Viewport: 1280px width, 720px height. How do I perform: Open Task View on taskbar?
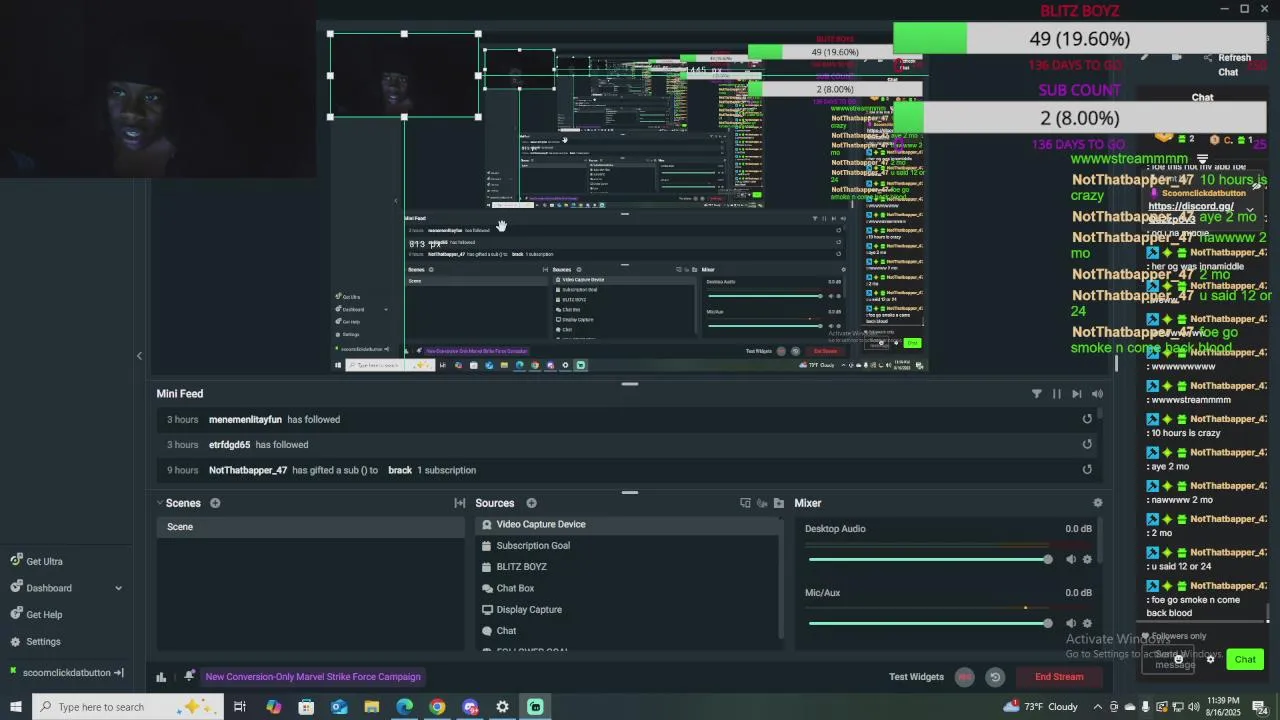click(240, 707)
